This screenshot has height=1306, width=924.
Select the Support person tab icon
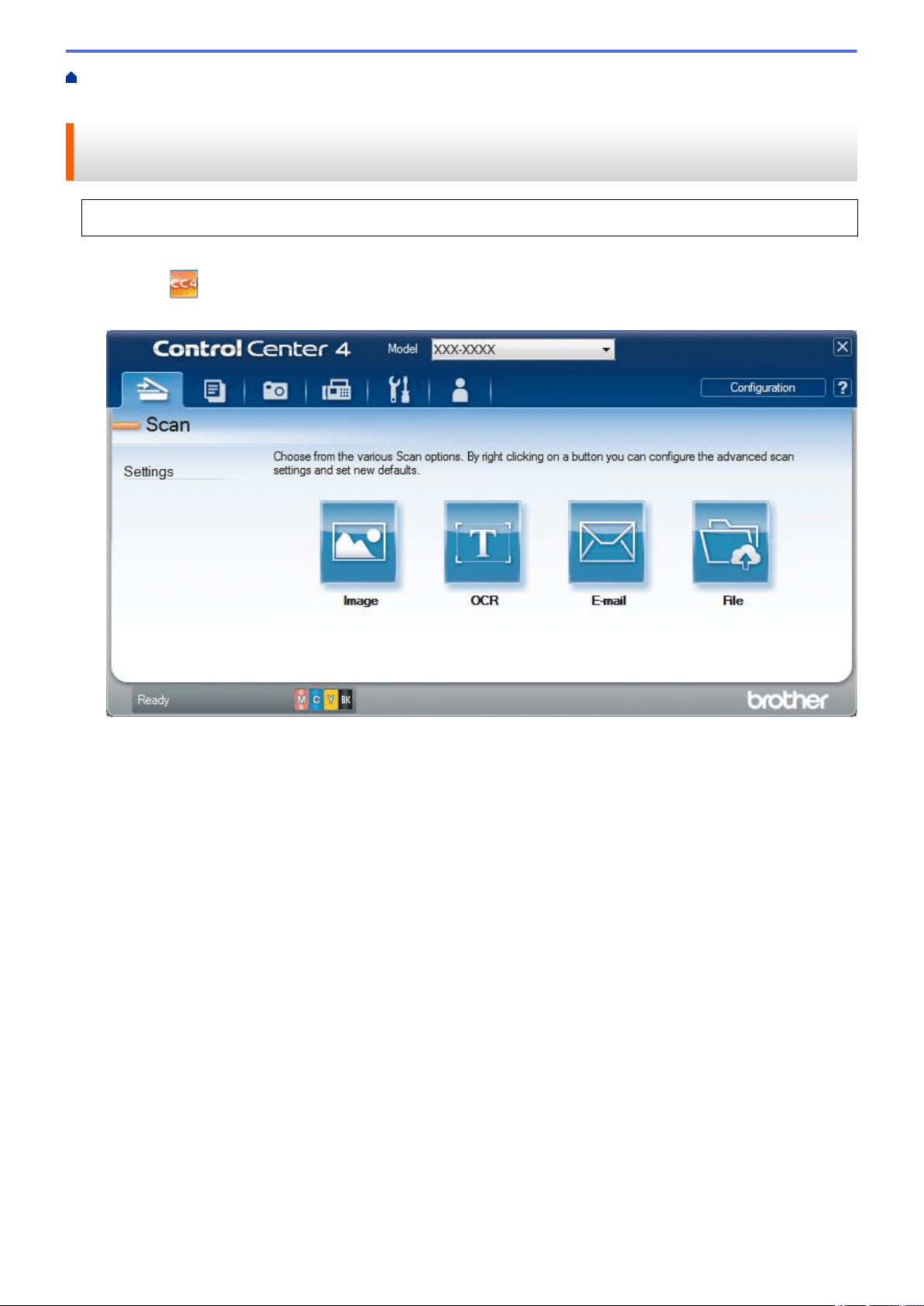[460, 390]
